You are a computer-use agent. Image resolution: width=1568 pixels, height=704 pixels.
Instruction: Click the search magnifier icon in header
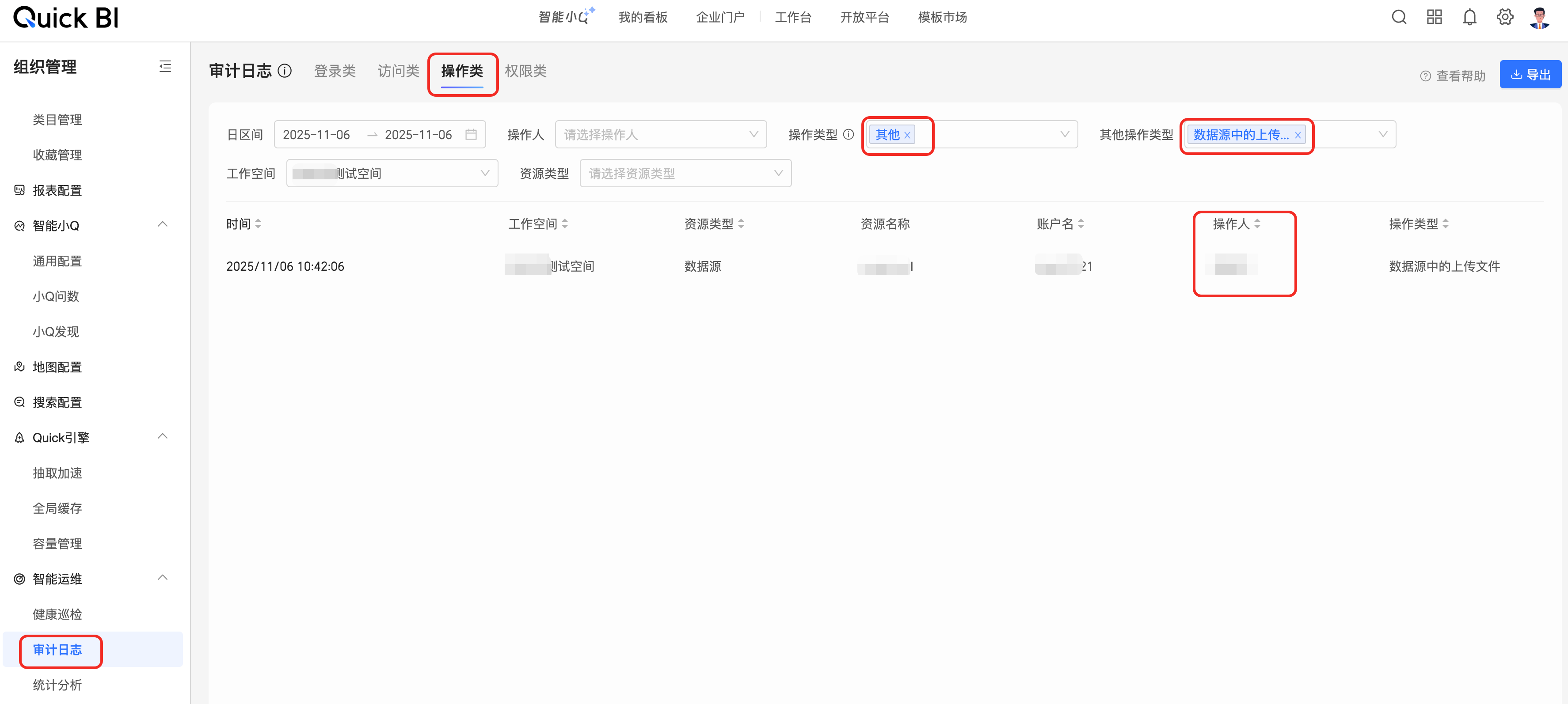click(x=1399, y=17)
